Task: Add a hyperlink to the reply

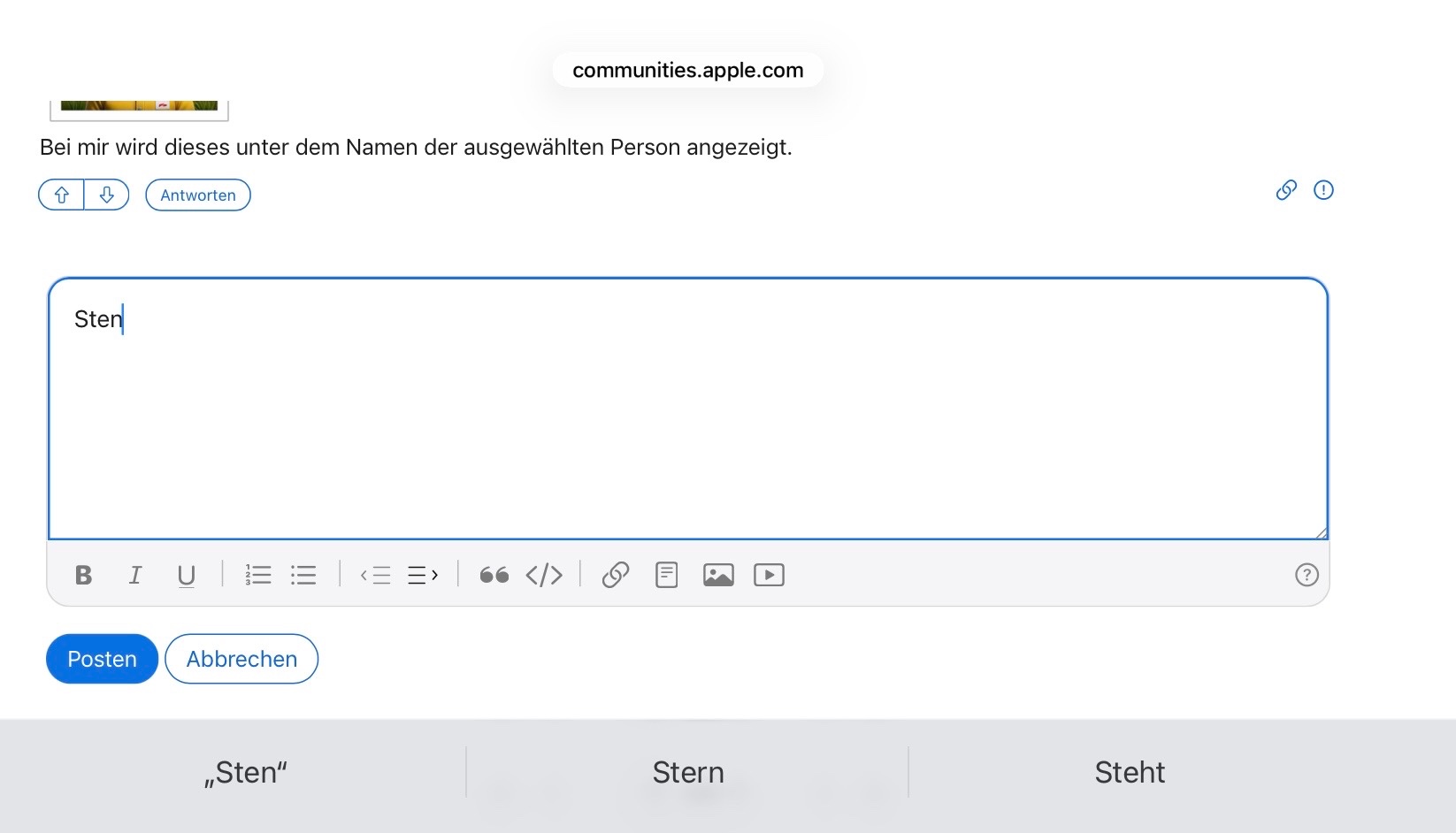Action: 616,576
